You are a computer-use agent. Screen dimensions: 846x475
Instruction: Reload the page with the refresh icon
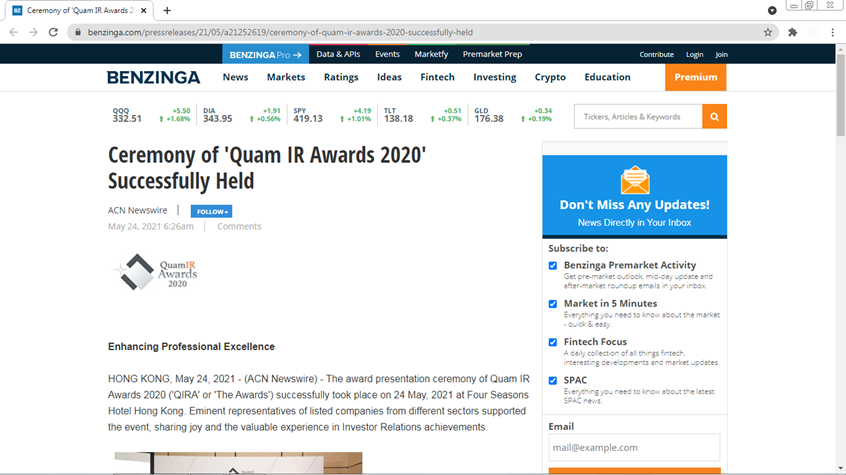[53, 32]
